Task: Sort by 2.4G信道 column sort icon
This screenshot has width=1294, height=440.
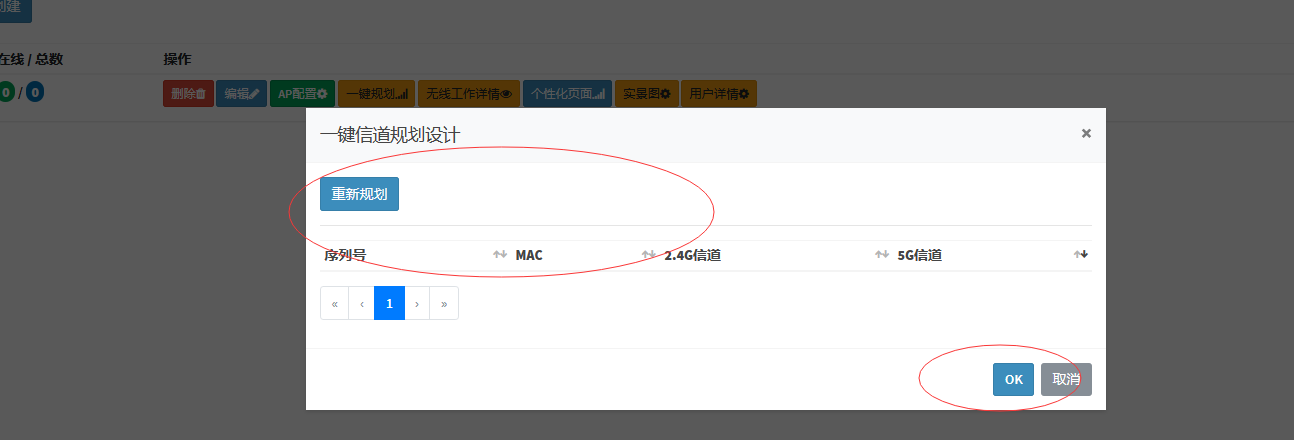Action: tap(881, 255)
